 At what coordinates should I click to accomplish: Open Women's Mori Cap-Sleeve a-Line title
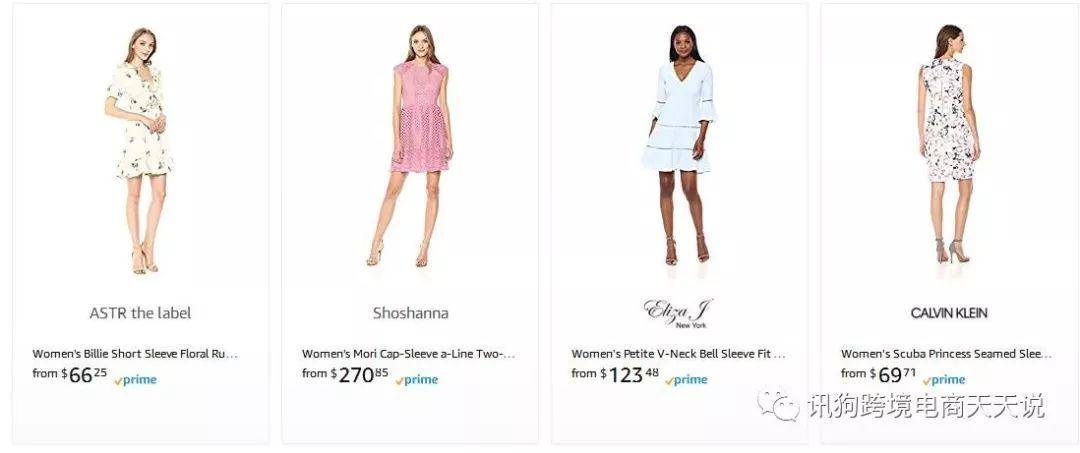[x=408, y=354]
